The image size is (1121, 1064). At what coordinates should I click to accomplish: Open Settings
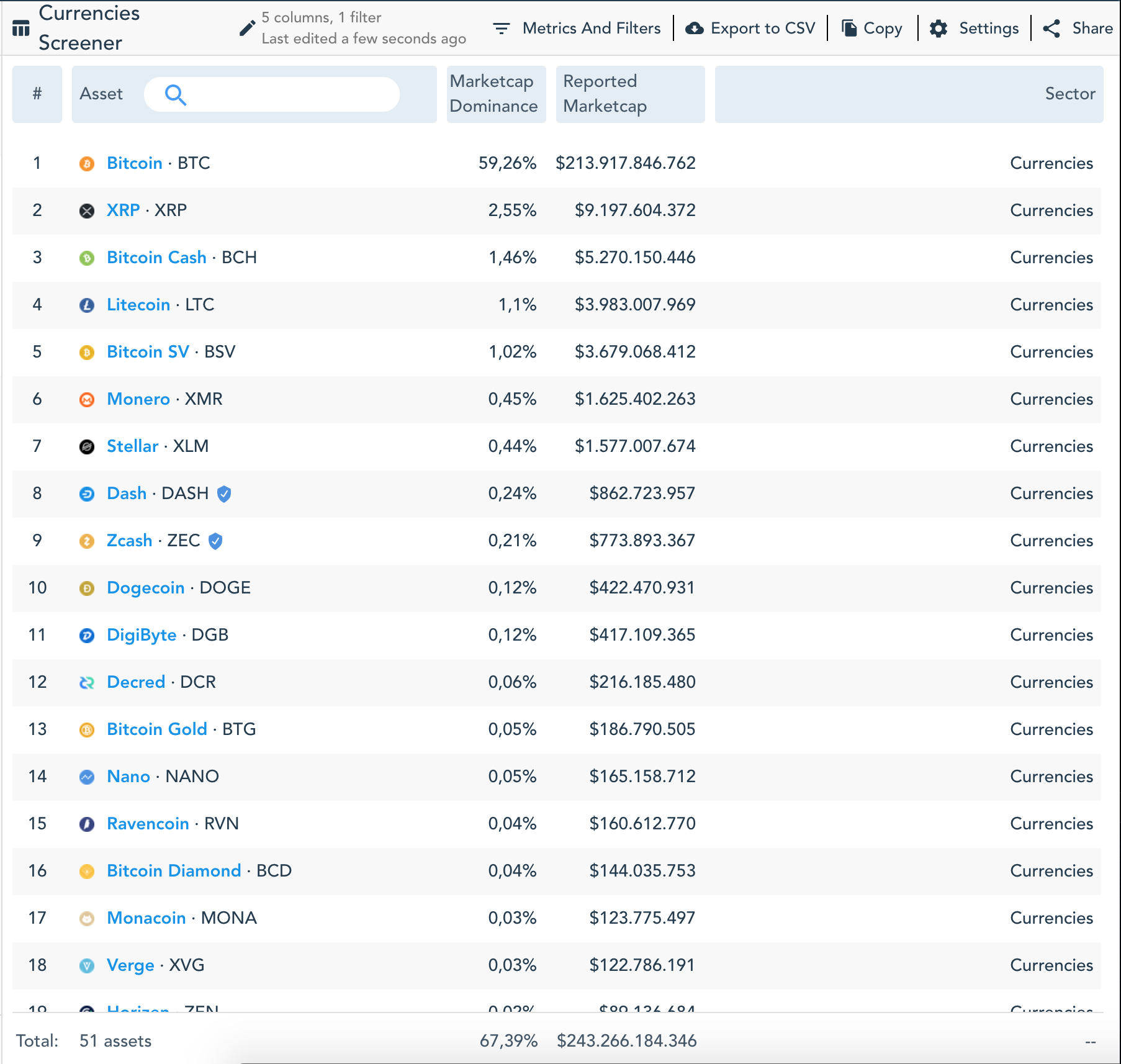(x=975, y=28)
